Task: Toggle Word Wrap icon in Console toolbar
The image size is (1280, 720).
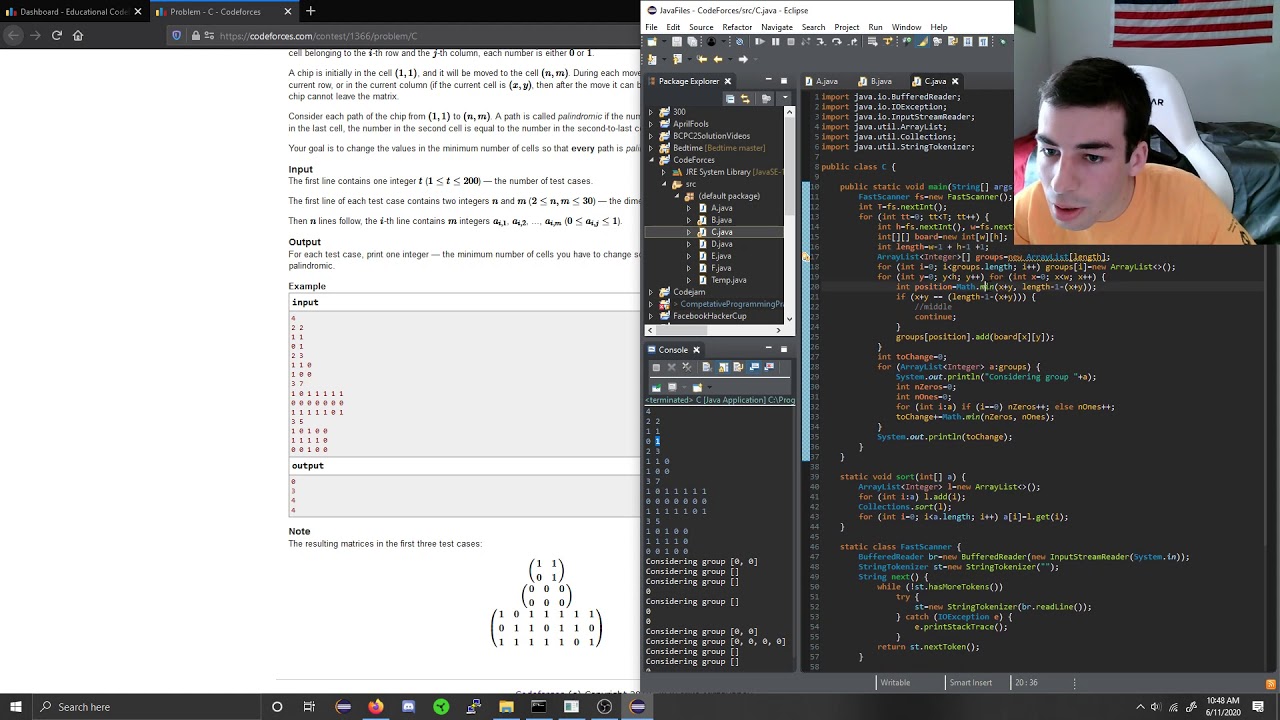Action: pos(738,367)
